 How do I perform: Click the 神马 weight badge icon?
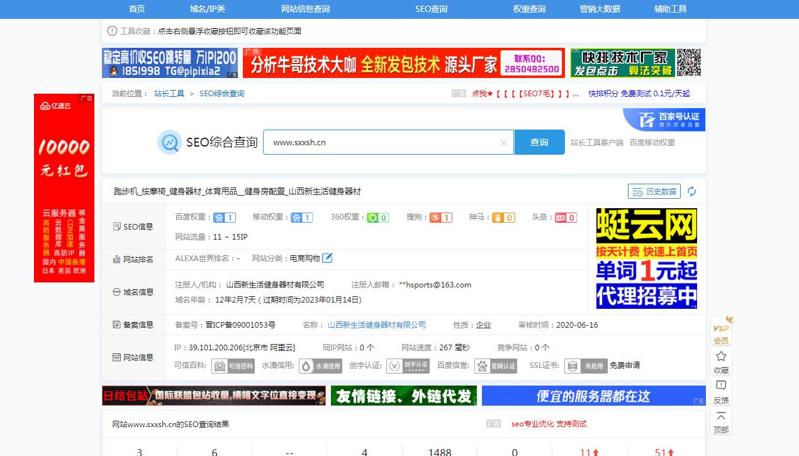point(503,218)
